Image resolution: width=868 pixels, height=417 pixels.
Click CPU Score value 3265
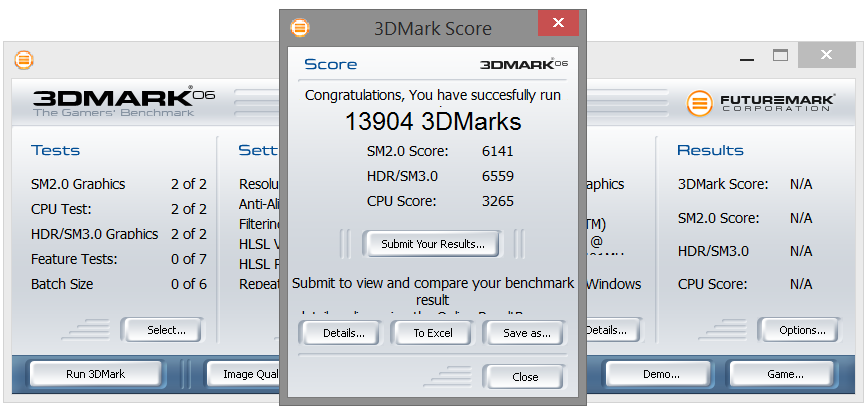point(498,201)
